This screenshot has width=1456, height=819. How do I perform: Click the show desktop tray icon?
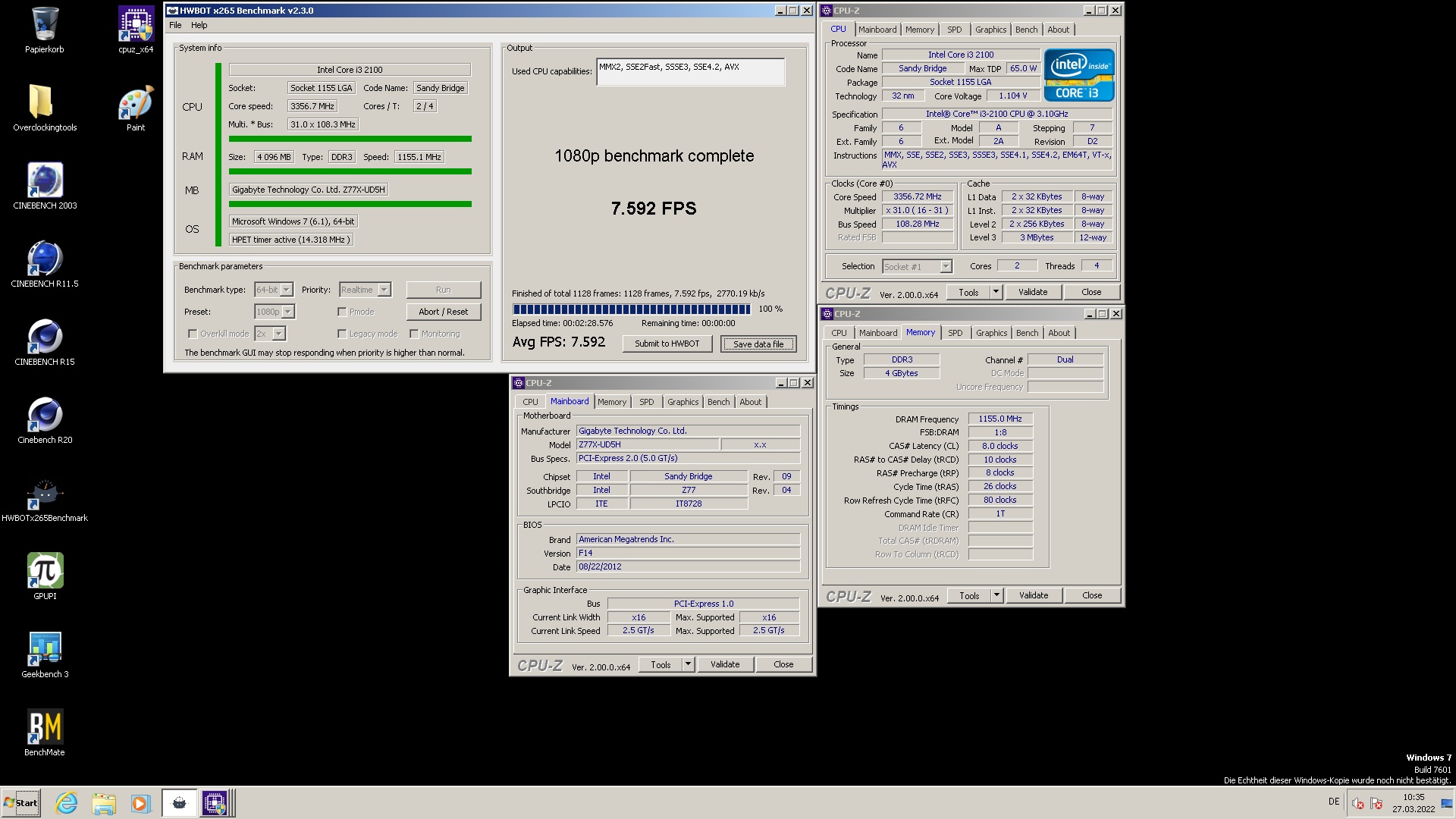coord(1446,803)
